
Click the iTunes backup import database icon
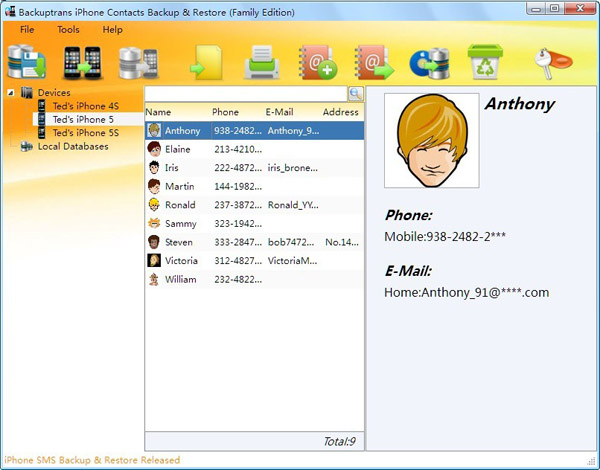[429, 63]
